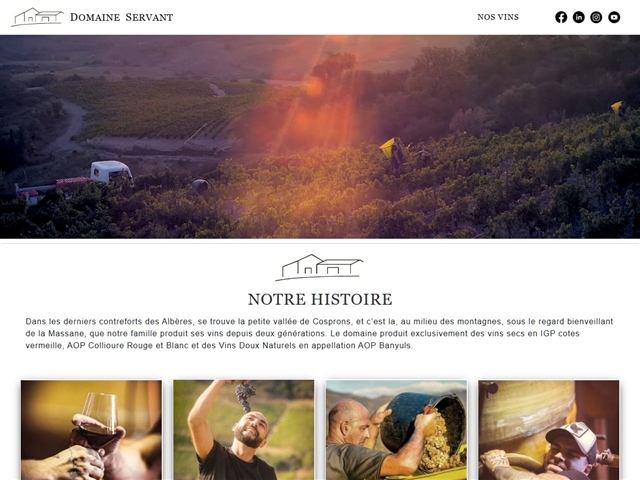
Task: Select the NOTRE HISTOIRE heading
Action: 320,299
